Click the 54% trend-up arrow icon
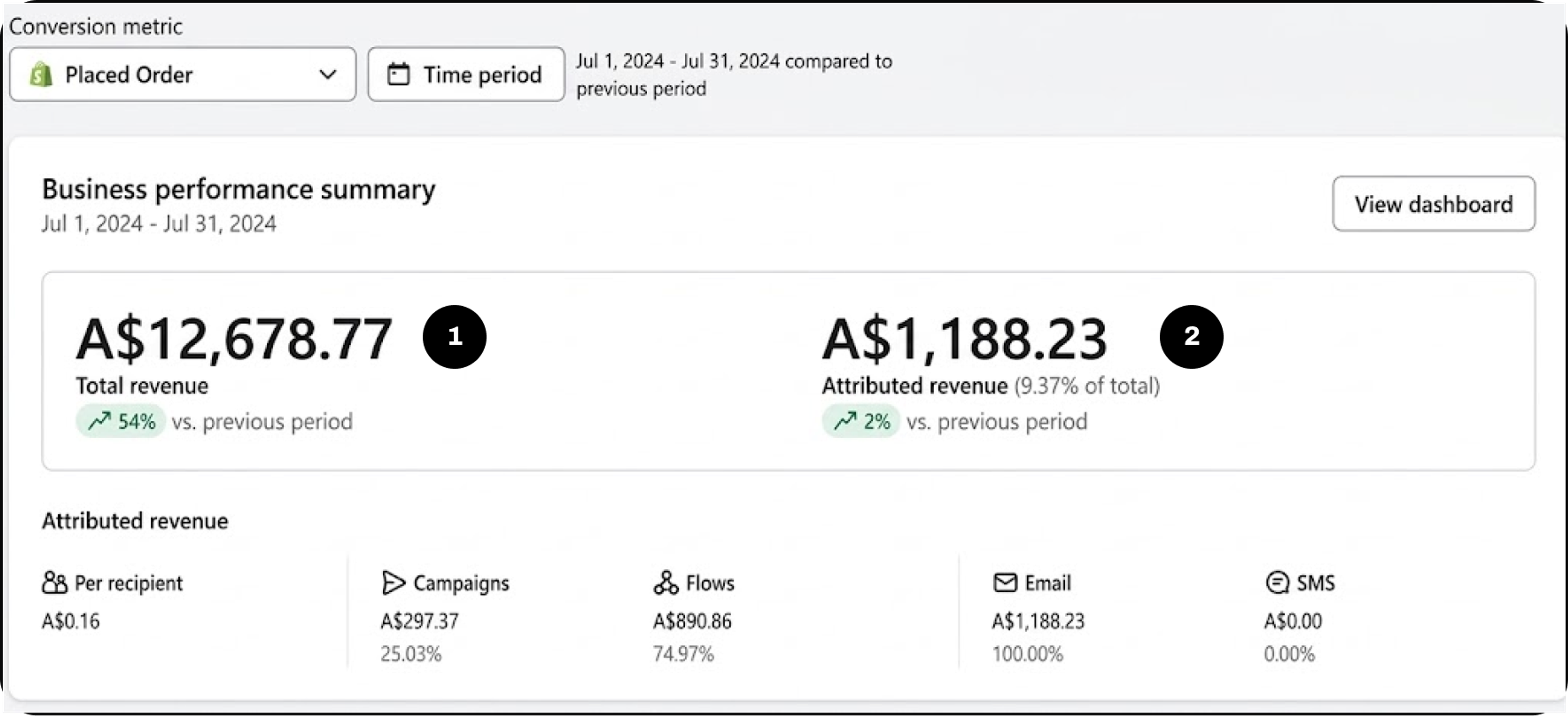Image resolution: width=1568 pixels, height=716 pixels. [99, 421]
